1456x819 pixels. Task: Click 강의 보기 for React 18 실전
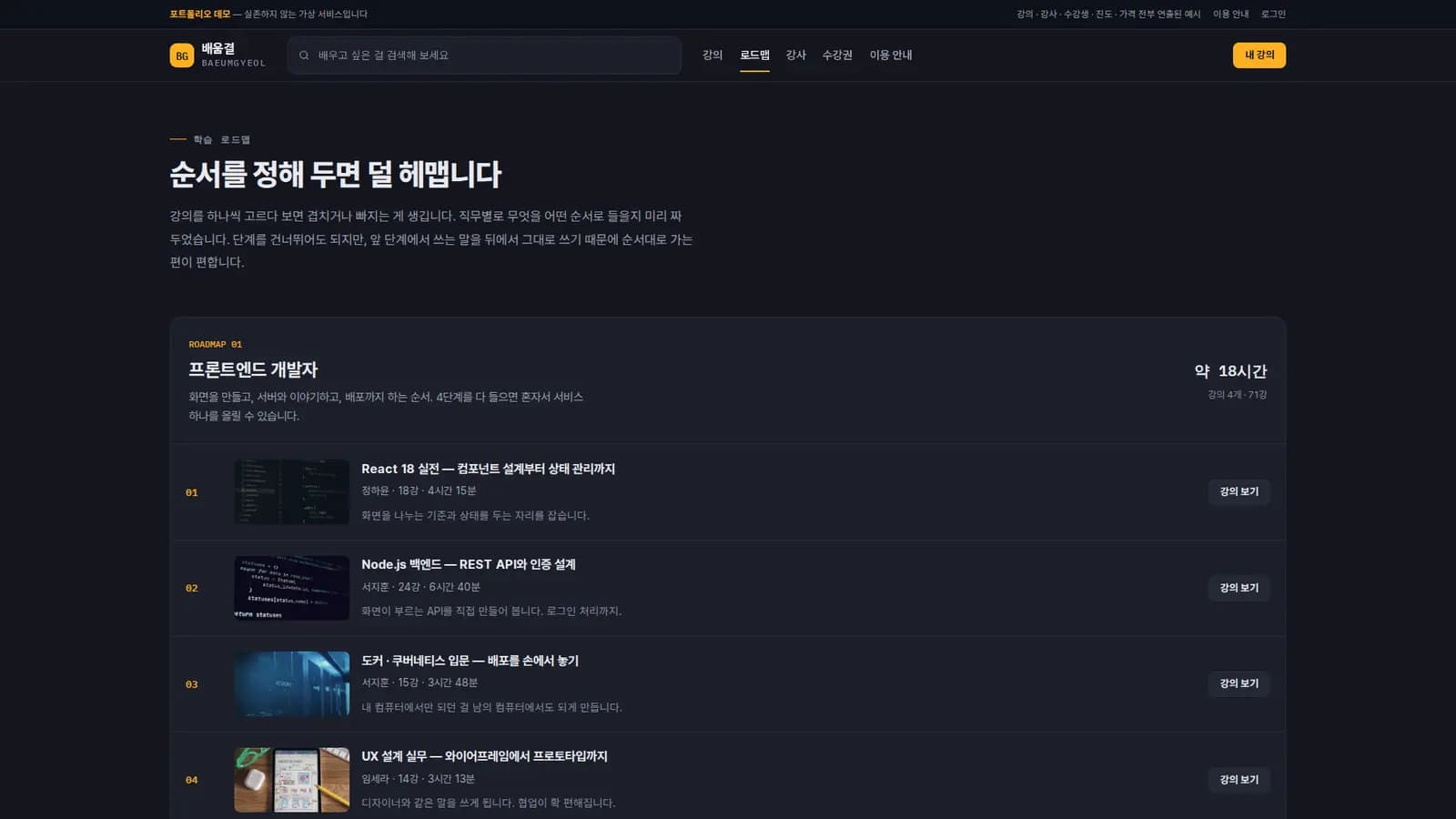tap(1239, 492)
